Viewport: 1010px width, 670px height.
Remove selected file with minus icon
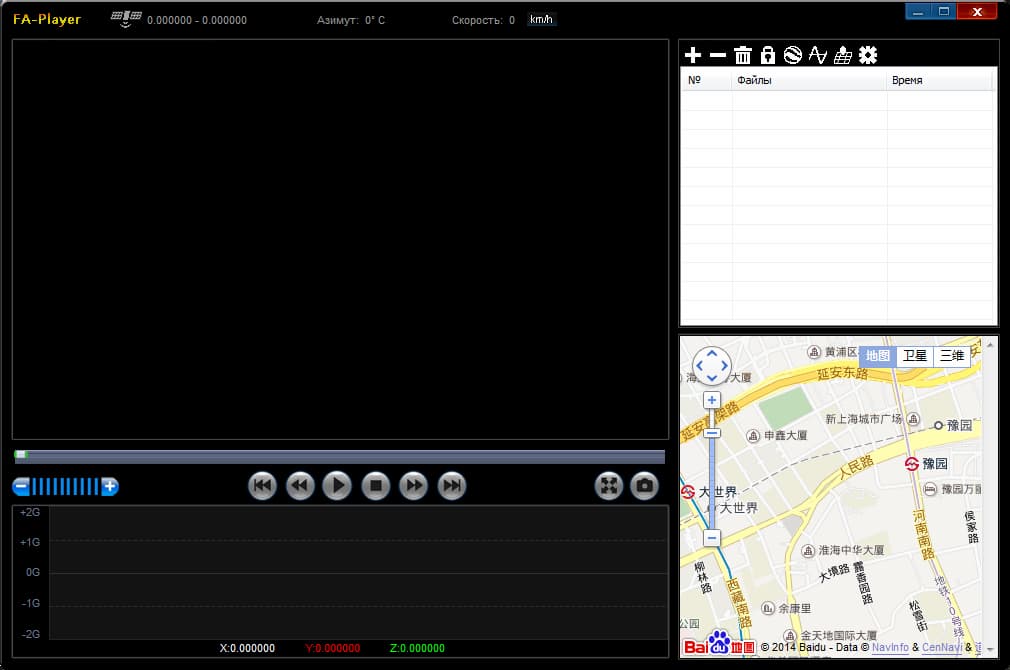(x=718, y=55)
